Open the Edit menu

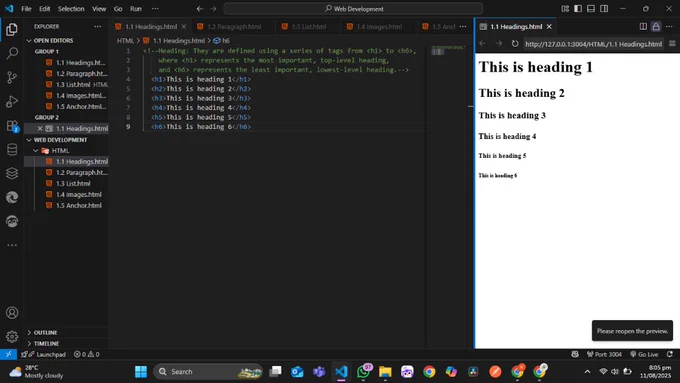[44, 9]
